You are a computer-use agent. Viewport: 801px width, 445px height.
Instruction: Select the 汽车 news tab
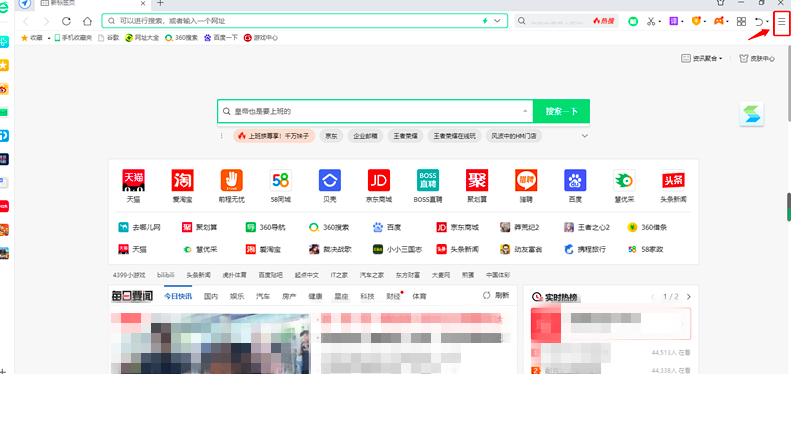(x=263, y=296)
